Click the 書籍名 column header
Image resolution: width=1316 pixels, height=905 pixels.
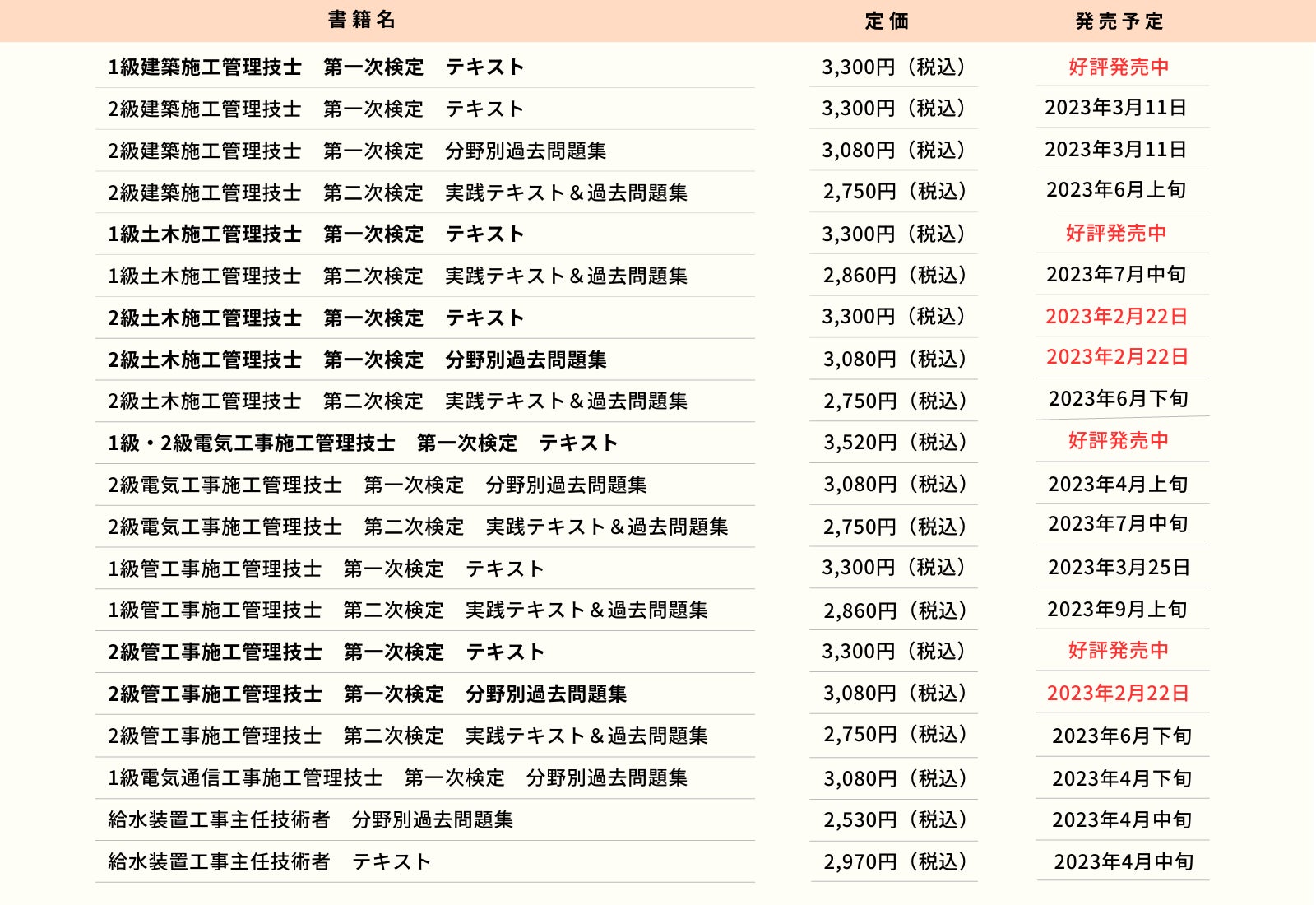click(362, 20)
